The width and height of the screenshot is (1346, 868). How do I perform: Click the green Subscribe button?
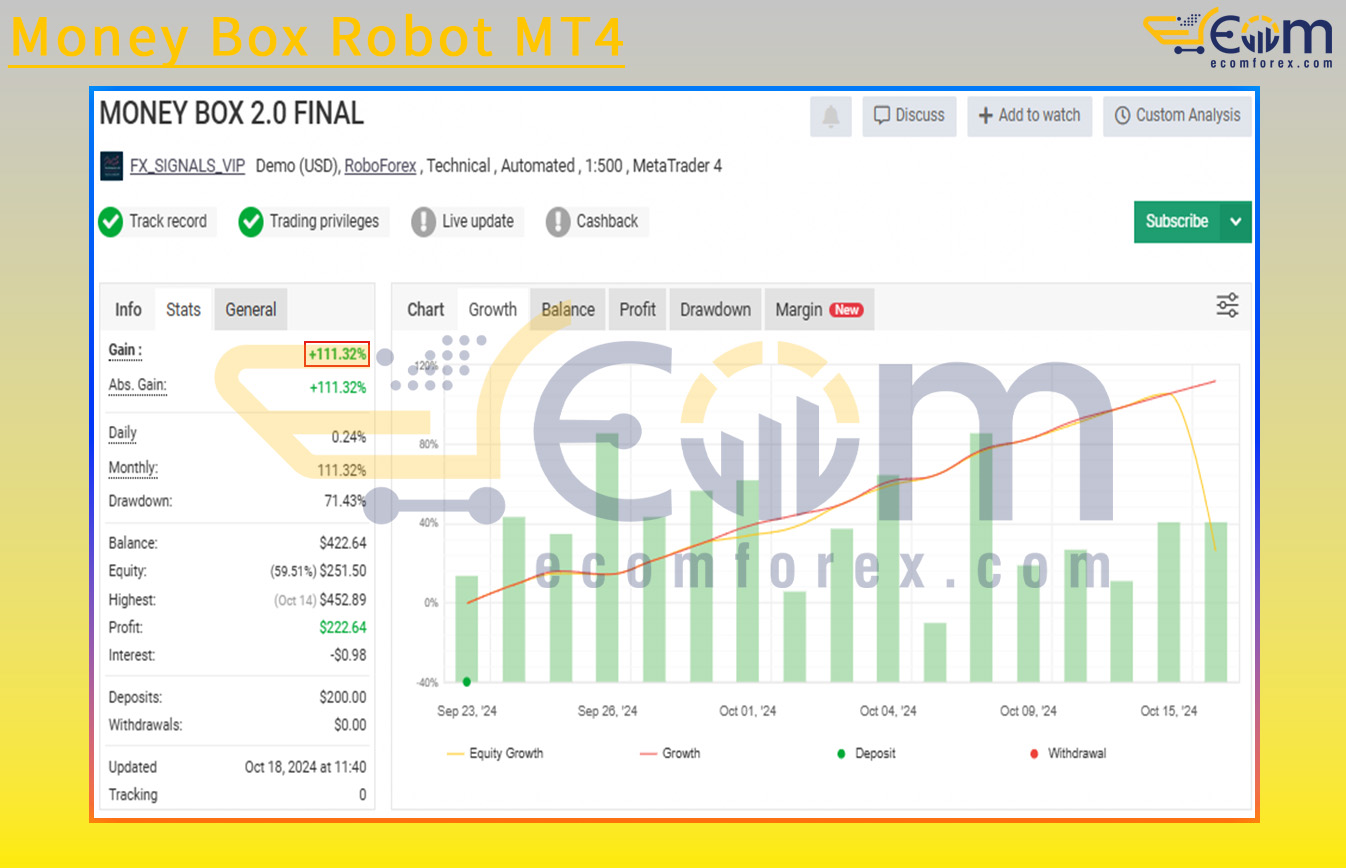click(x=1177, y=222)
